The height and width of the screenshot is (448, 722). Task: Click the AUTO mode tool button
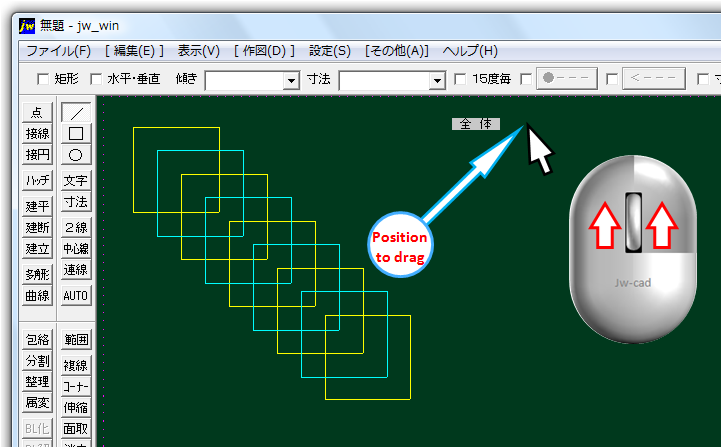pyautogui.click(x=76, y=296)
